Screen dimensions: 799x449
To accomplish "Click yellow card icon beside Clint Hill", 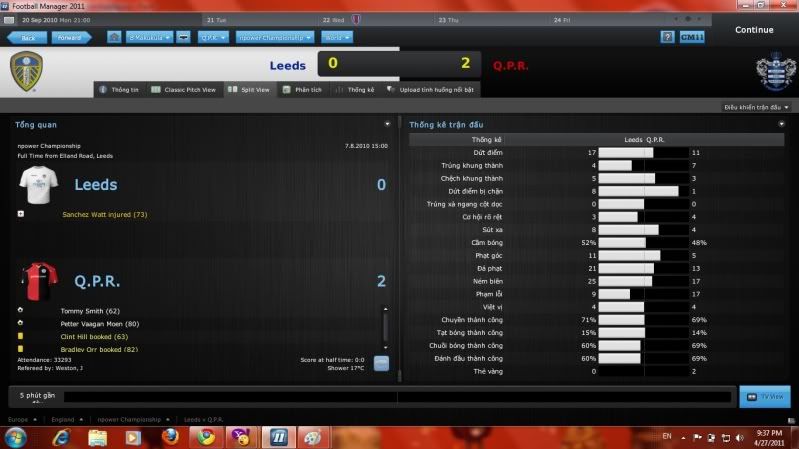I will pyautogui.click(x=20, y=336).
